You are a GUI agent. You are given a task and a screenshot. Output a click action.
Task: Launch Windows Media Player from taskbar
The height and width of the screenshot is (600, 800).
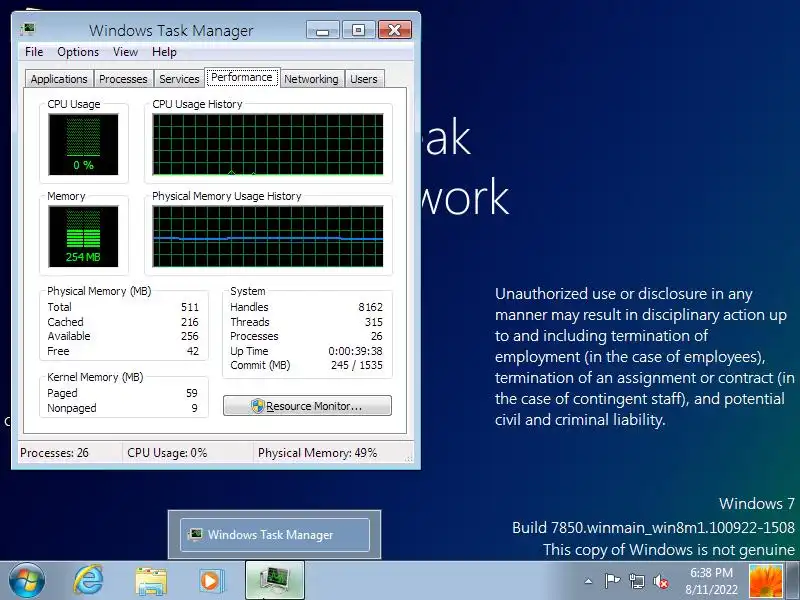click(x=210, y=581)
